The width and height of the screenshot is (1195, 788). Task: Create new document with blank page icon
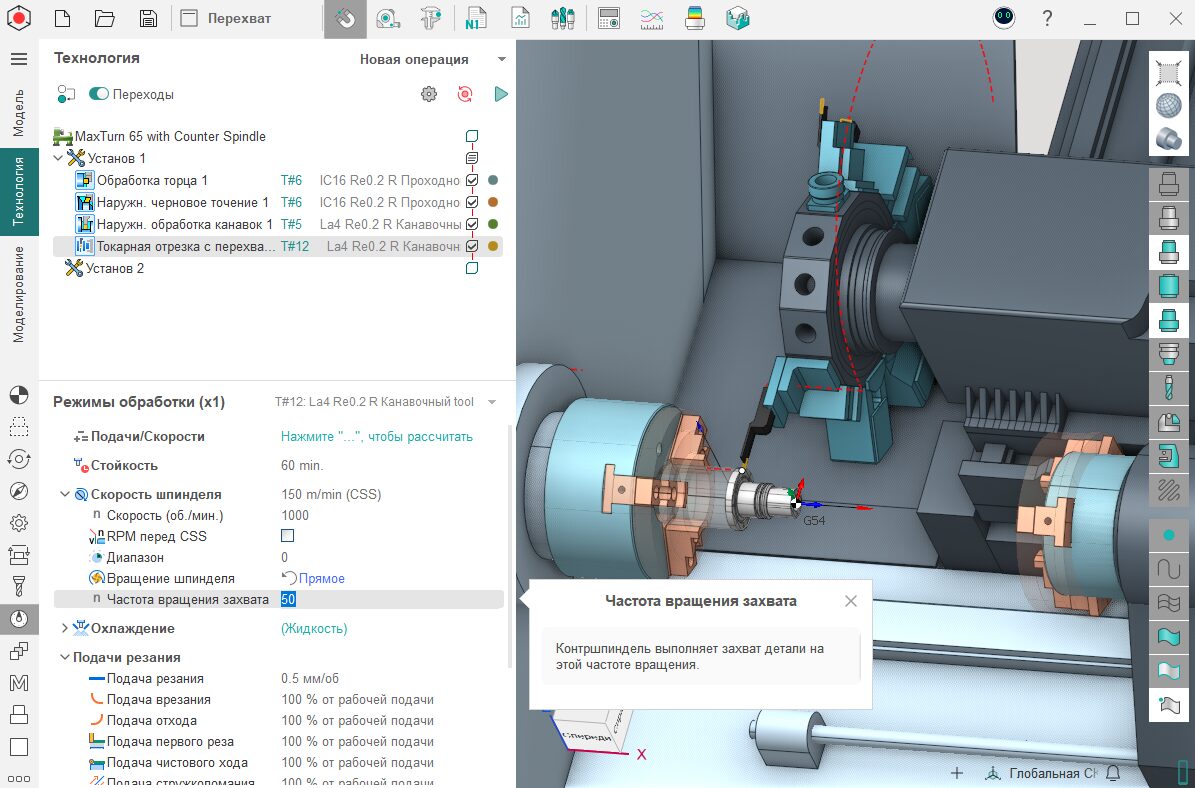[62, 18]
